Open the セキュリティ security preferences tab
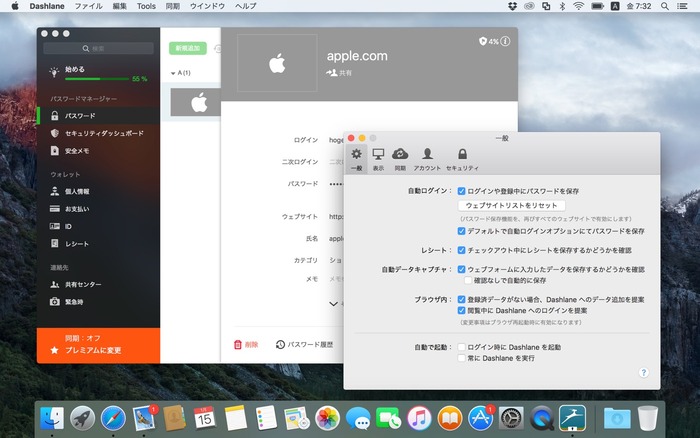This screenshot has width=700, height=438. pos(462,159)
